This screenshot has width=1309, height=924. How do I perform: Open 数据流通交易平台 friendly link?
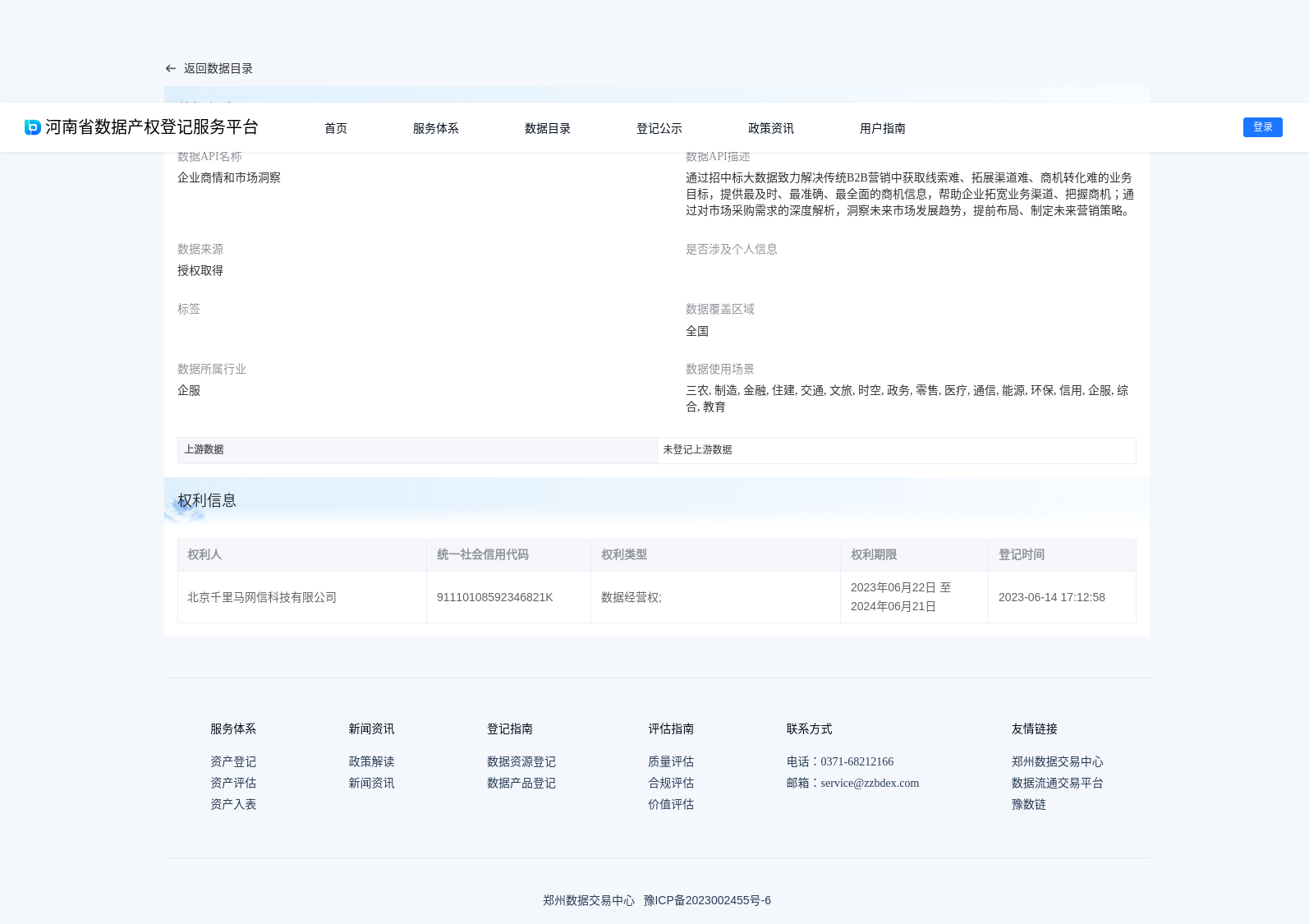[x=1058, y=784]
